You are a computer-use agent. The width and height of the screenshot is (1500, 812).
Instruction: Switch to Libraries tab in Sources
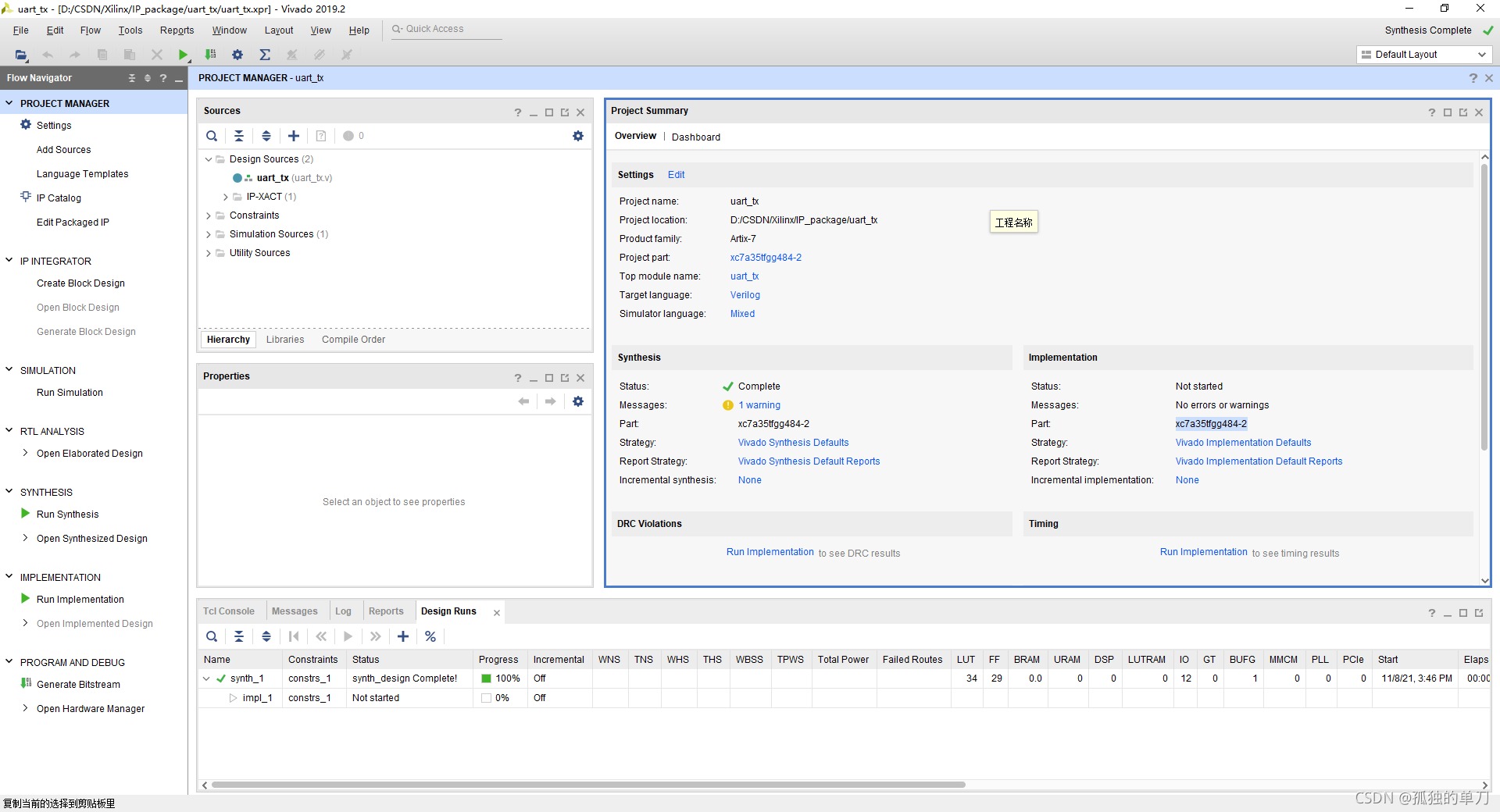coord(285,340)
